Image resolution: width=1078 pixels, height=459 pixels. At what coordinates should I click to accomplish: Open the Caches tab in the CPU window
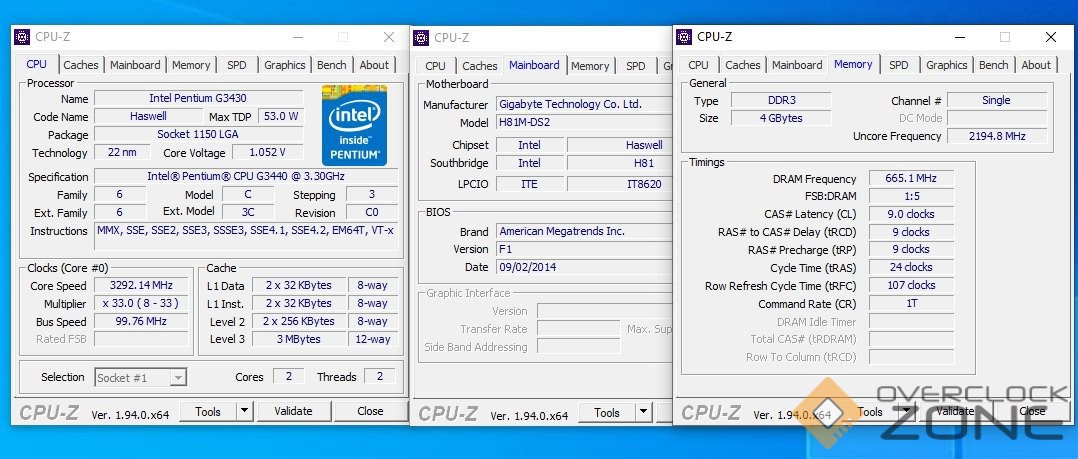pyautogui.click(x=81, y=65)
